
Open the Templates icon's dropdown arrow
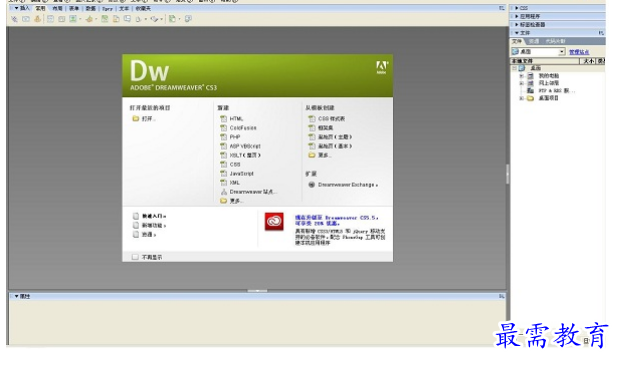click(179, 19)
